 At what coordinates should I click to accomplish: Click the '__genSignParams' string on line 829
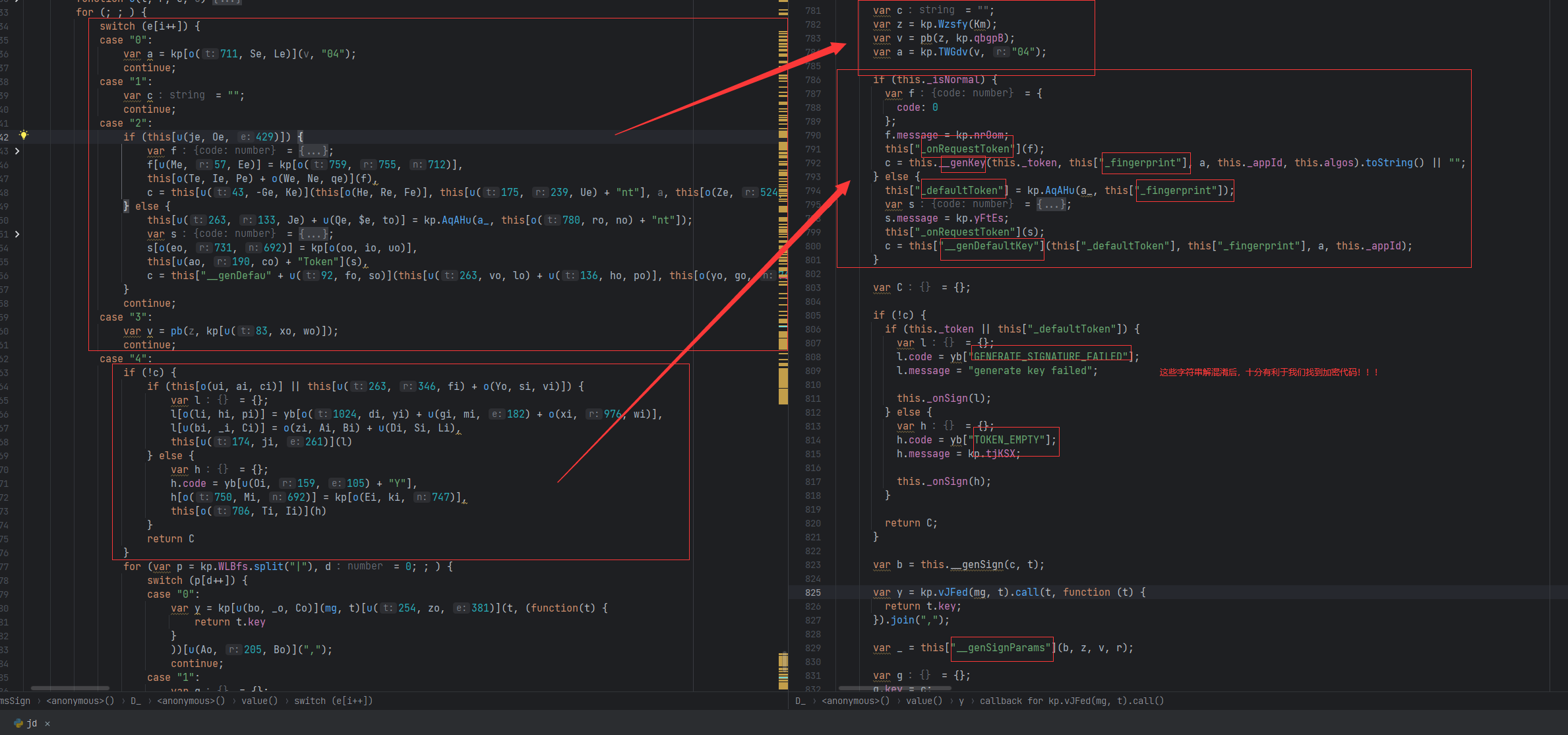1002,648
